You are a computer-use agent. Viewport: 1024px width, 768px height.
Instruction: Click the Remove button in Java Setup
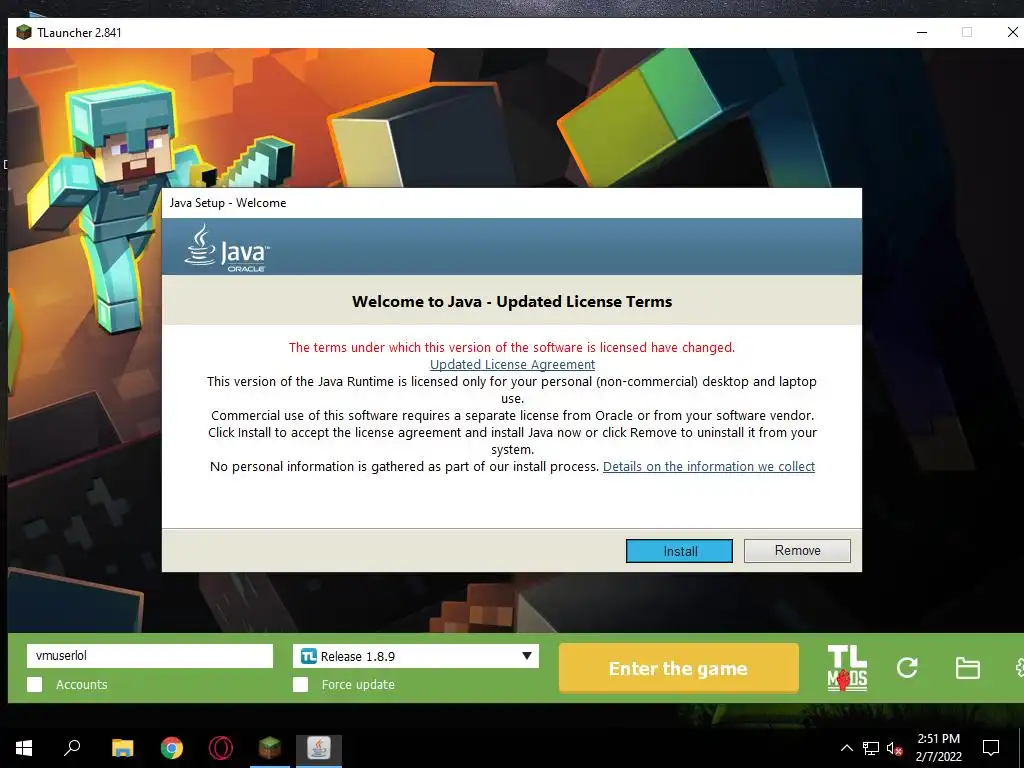pyautogui.click(x=797, y=551)
